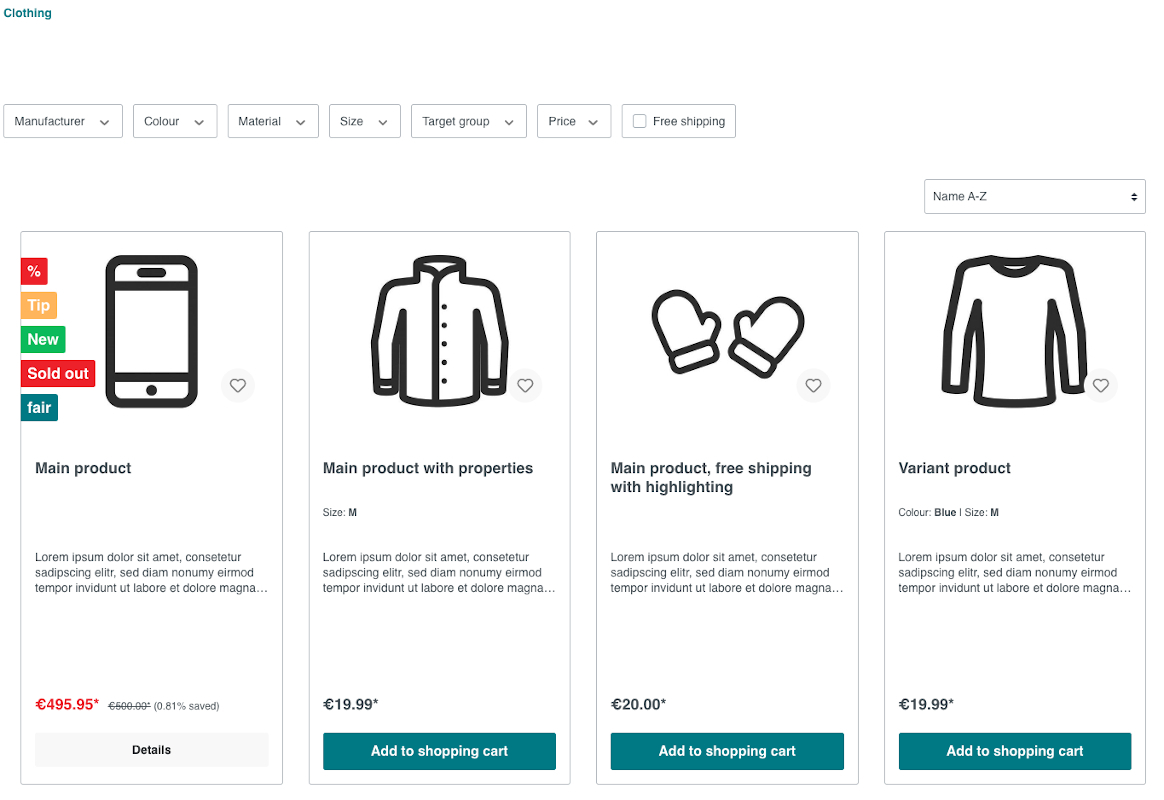Open Main product with properties title

[428, 468]
